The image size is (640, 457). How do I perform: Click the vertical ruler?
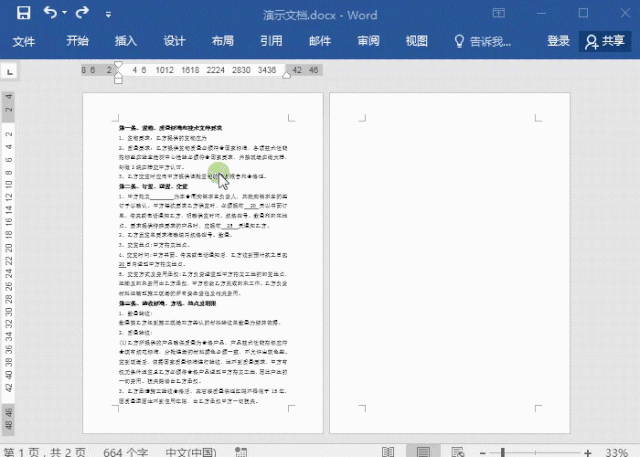(9, 263)
